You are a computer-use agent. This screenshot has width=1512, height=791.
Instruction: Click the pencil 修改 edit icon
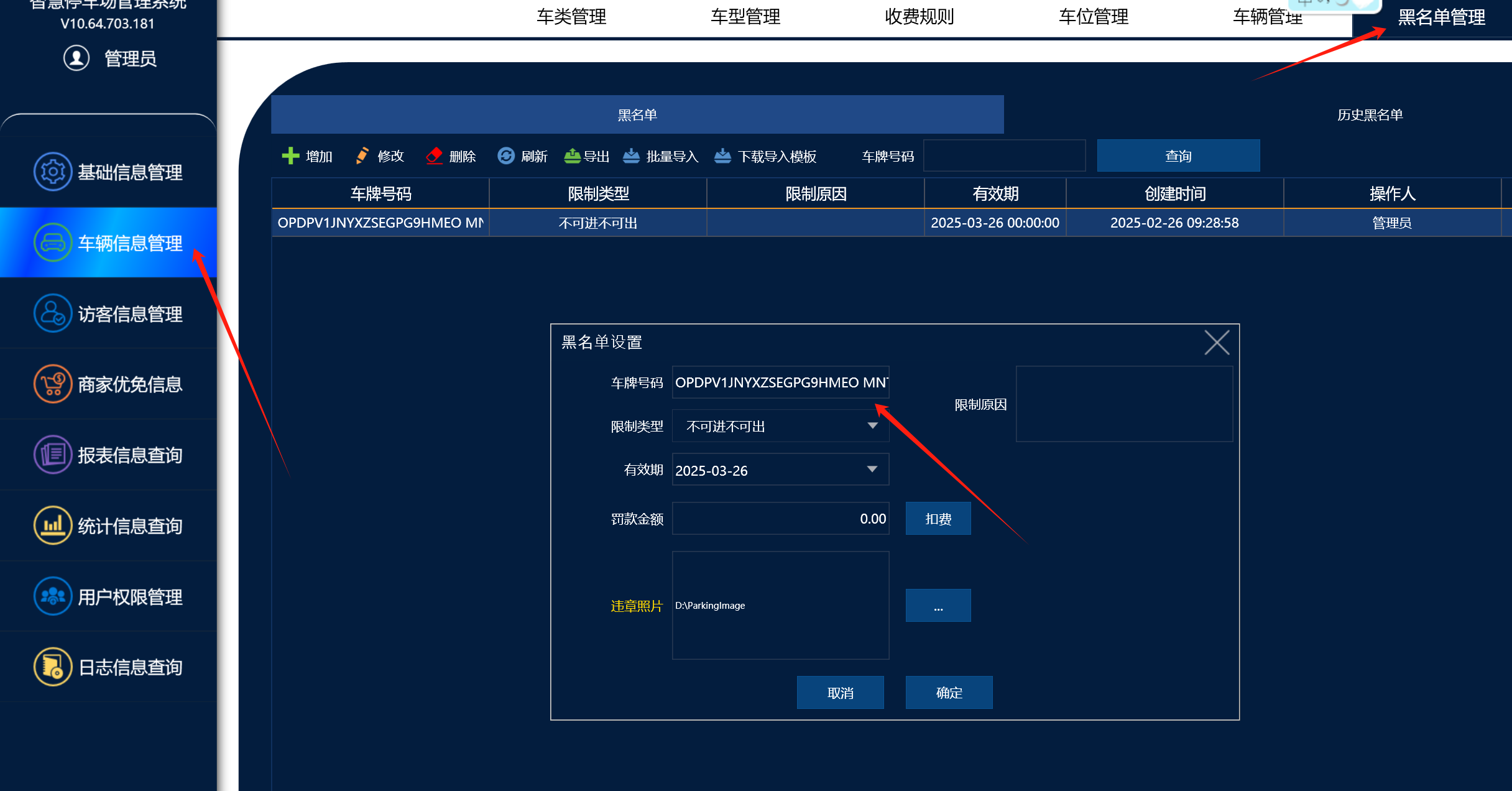tap(362, 155)
